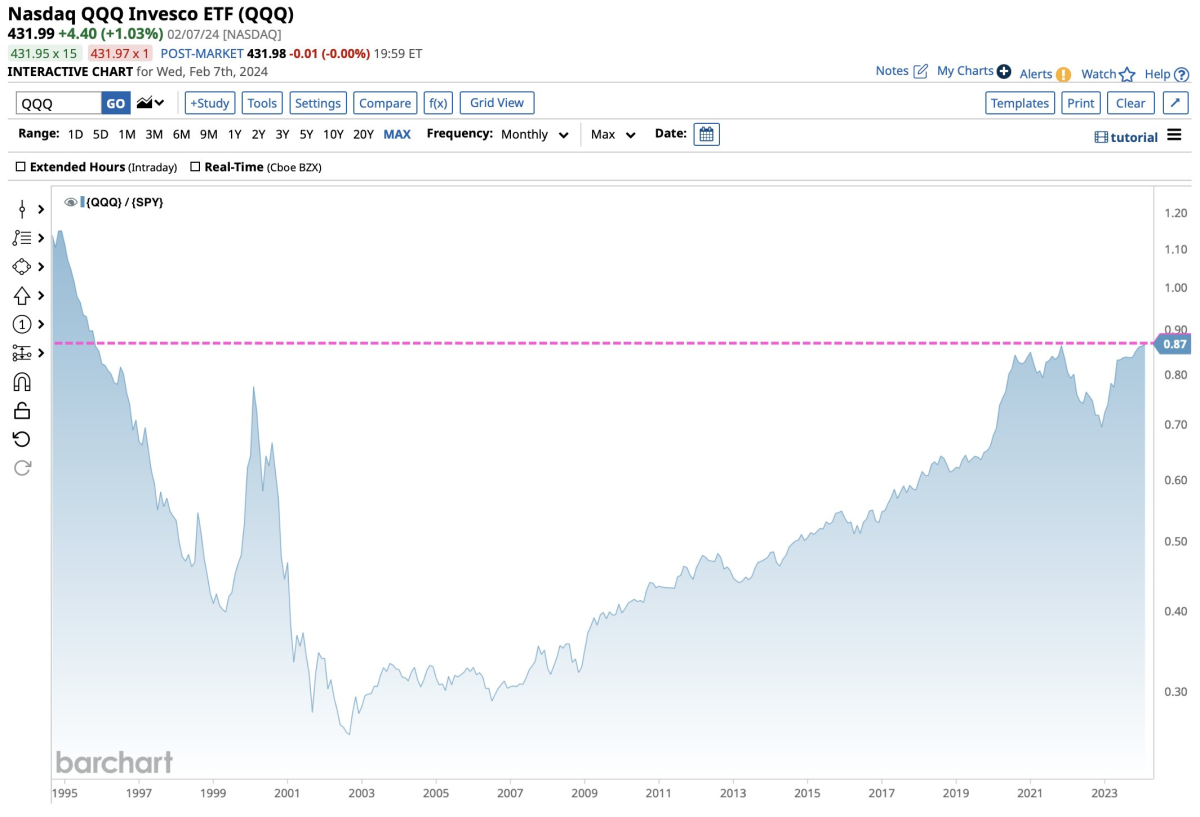Switch range to 1D
1200x817 pixels.
pos(75,134)
